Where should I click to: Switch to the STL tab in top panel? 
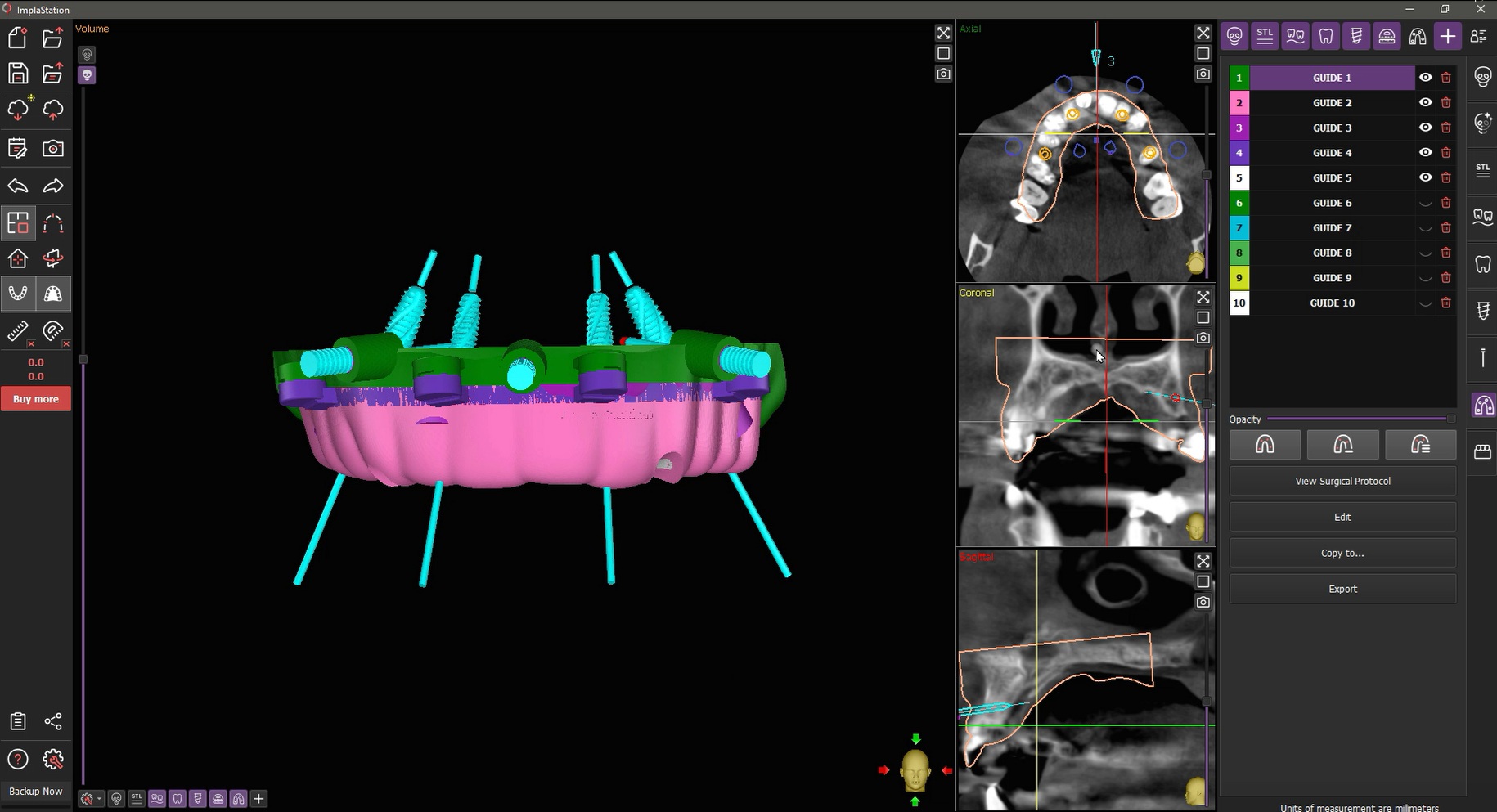coord(1265,36)
